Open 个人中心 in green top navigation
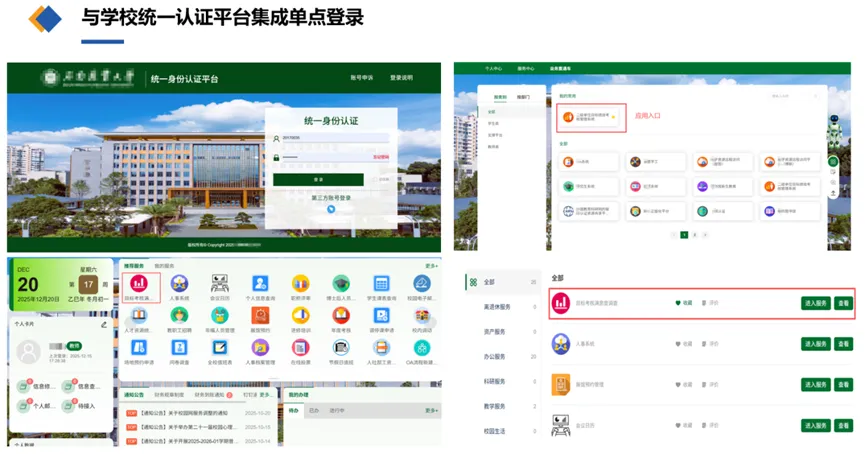Viewport: 865px width, 454px height. tap(494, 68)
